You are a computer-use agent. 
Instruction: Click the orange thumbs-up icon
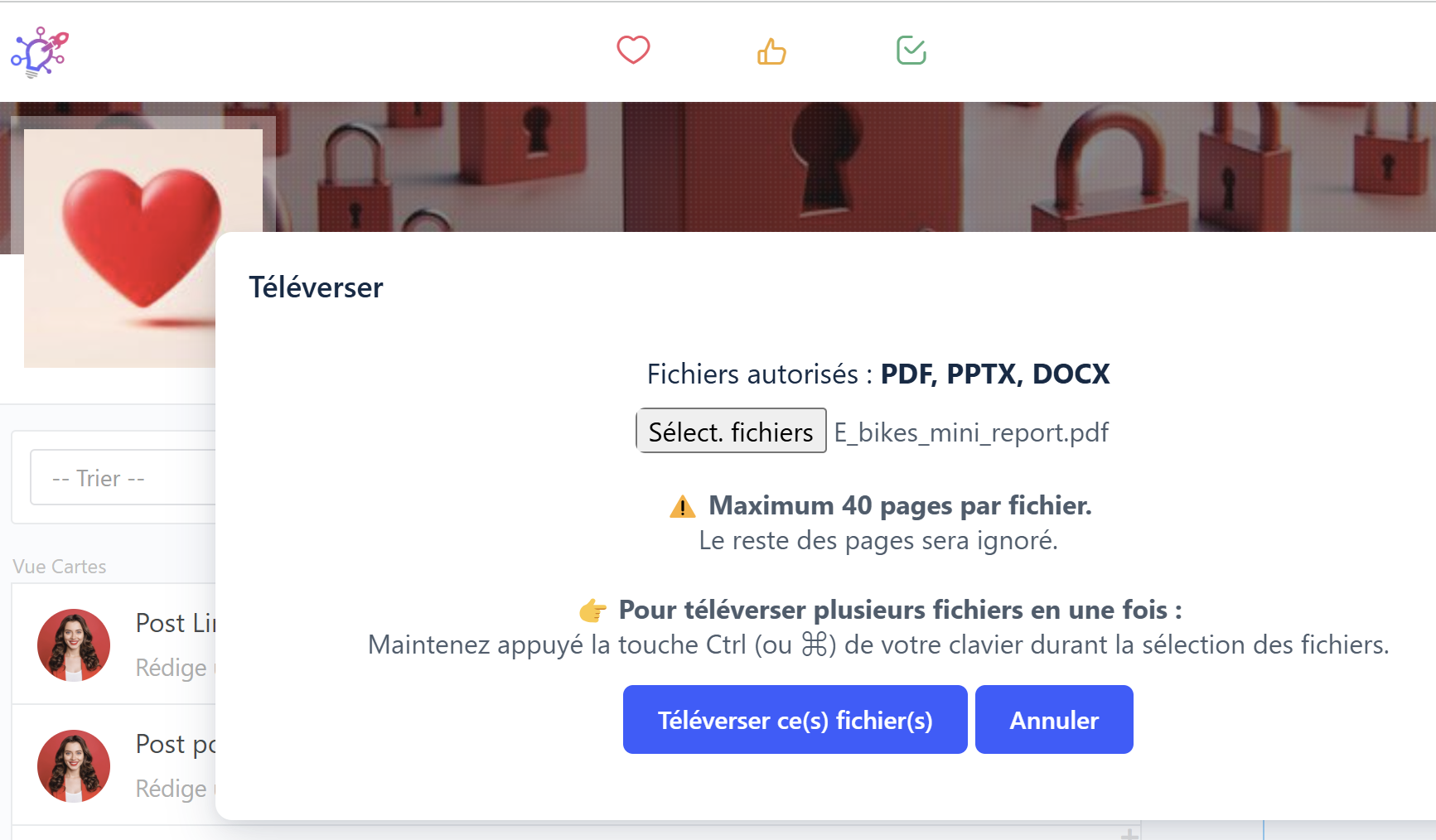771,51
